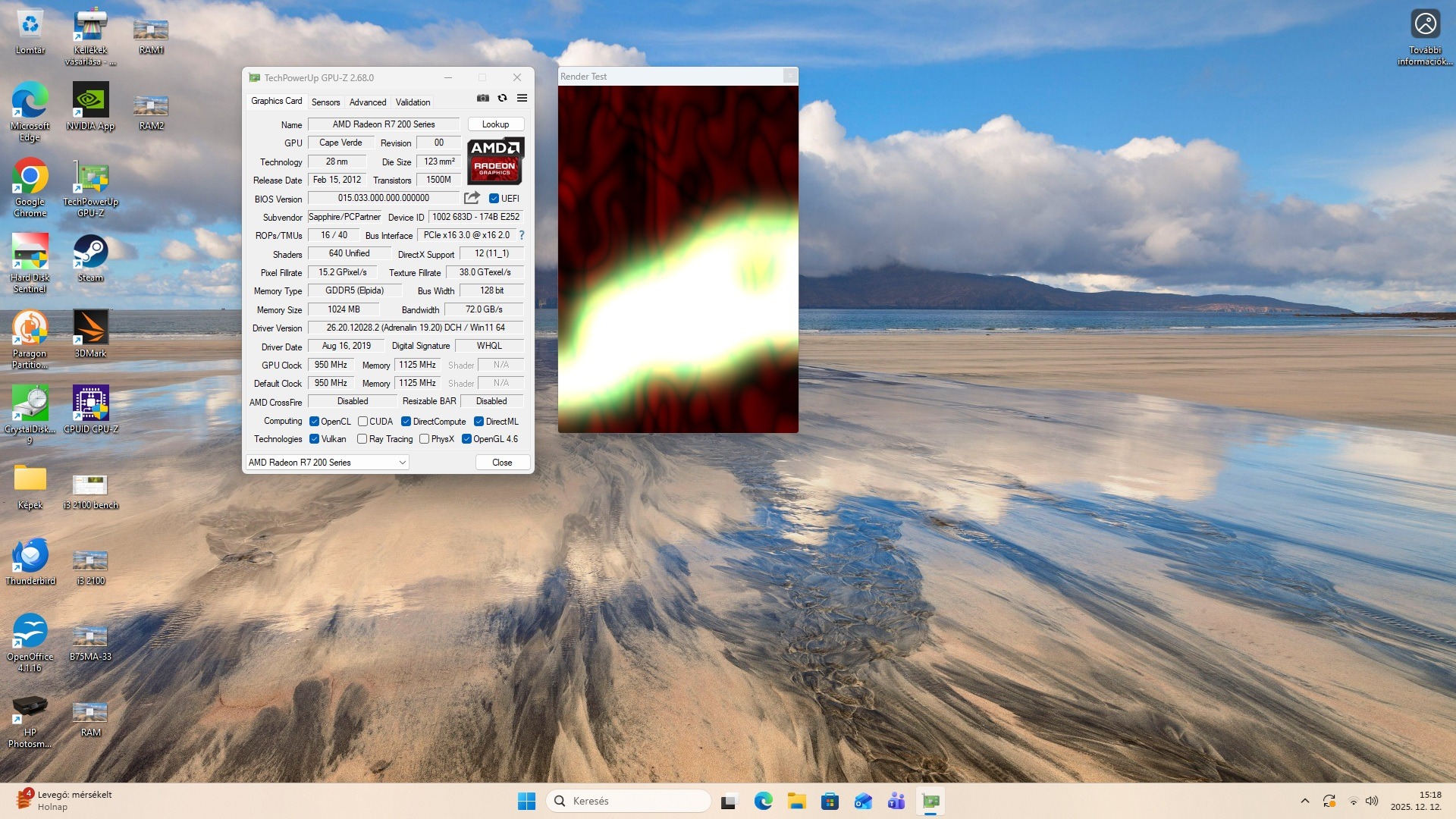Click the BIOS export share icon

coord(472,198)
